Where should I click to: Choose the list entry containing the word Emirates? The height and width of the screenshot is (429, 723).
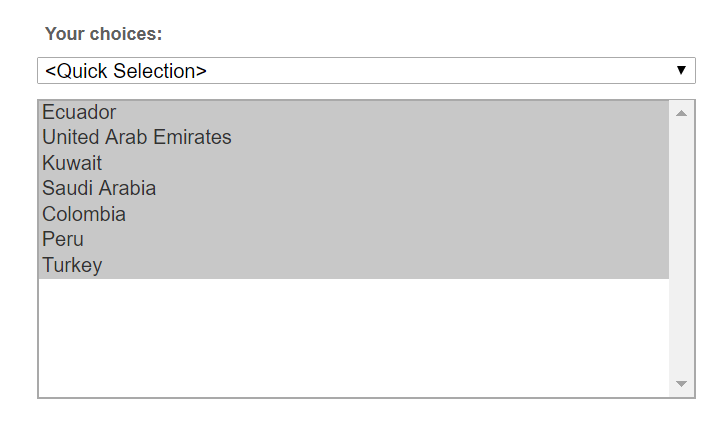[x=137, y=138]
